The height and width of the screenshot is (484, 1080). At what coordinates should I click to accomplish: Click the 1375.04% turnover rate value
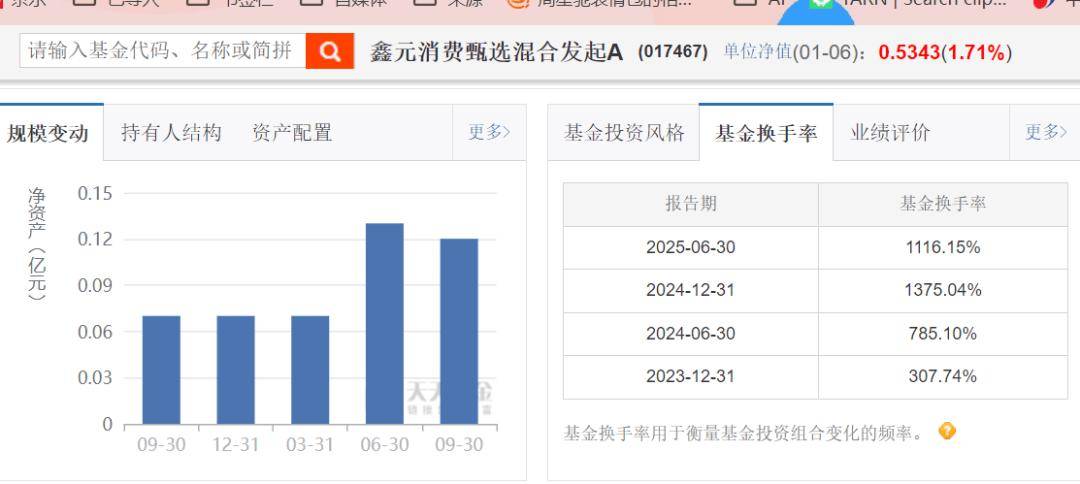tap(943, 290)
